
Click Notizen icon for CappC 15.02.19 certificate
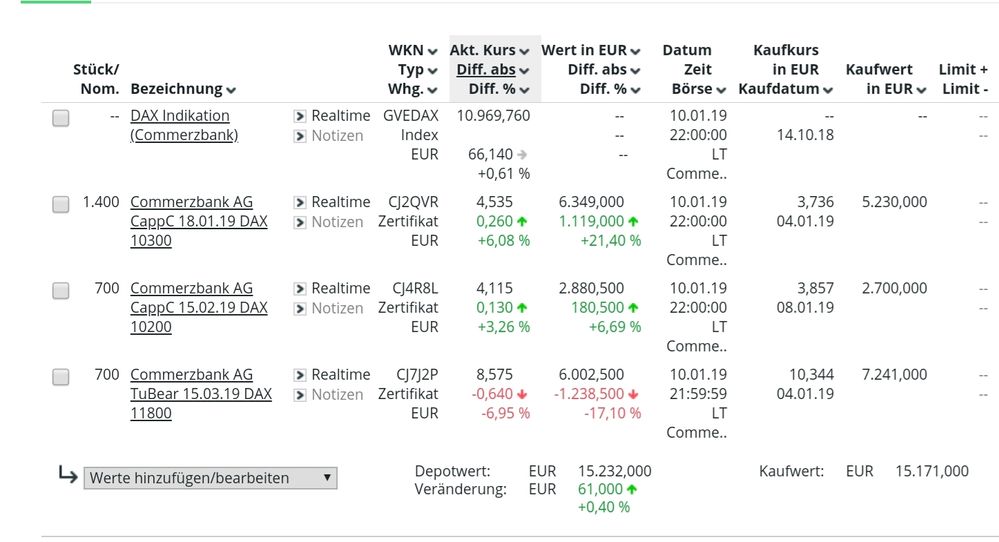coord(300,309)
